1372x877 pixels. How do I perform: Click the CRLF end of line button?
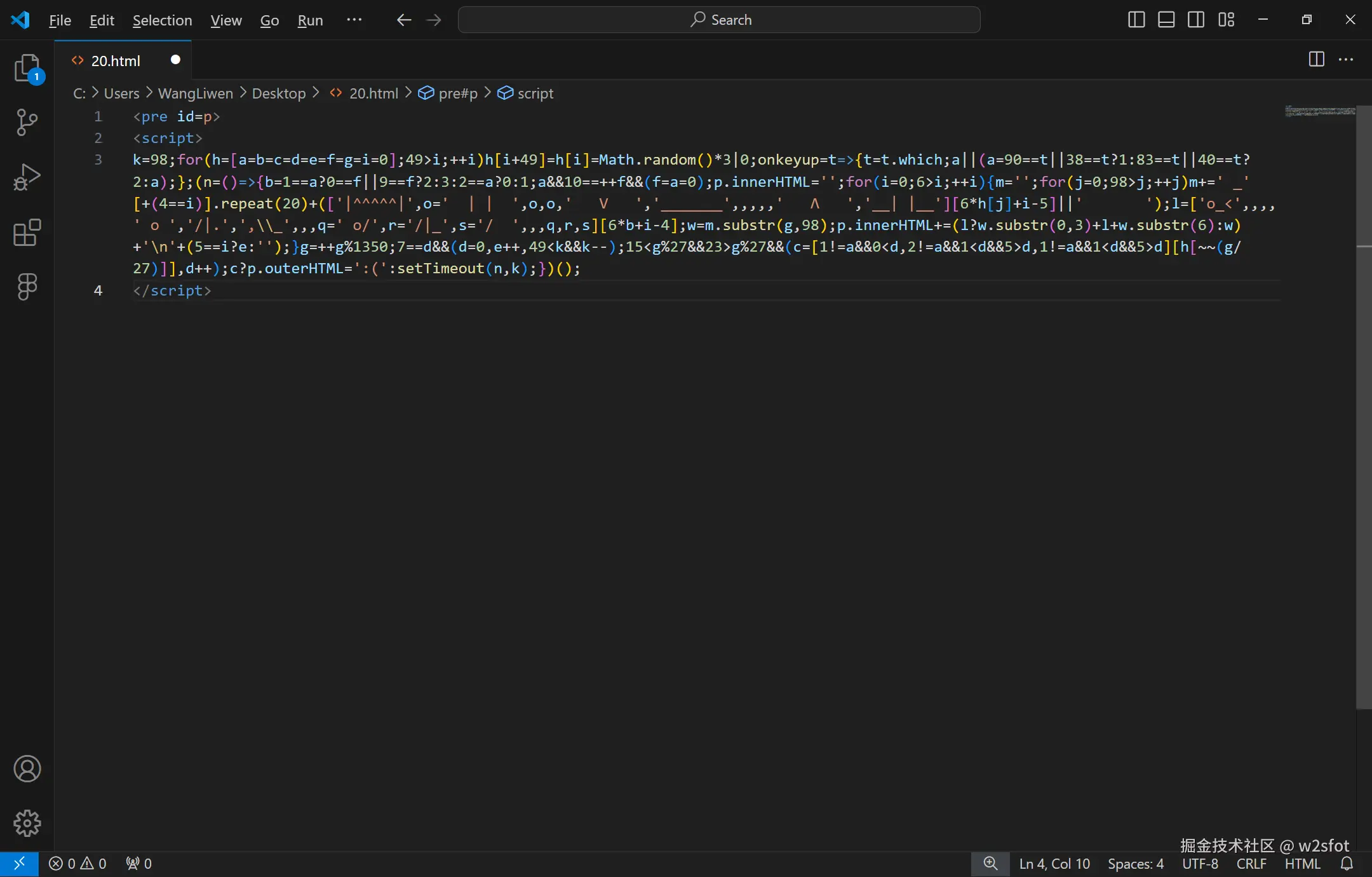[x=1251, y=864]
